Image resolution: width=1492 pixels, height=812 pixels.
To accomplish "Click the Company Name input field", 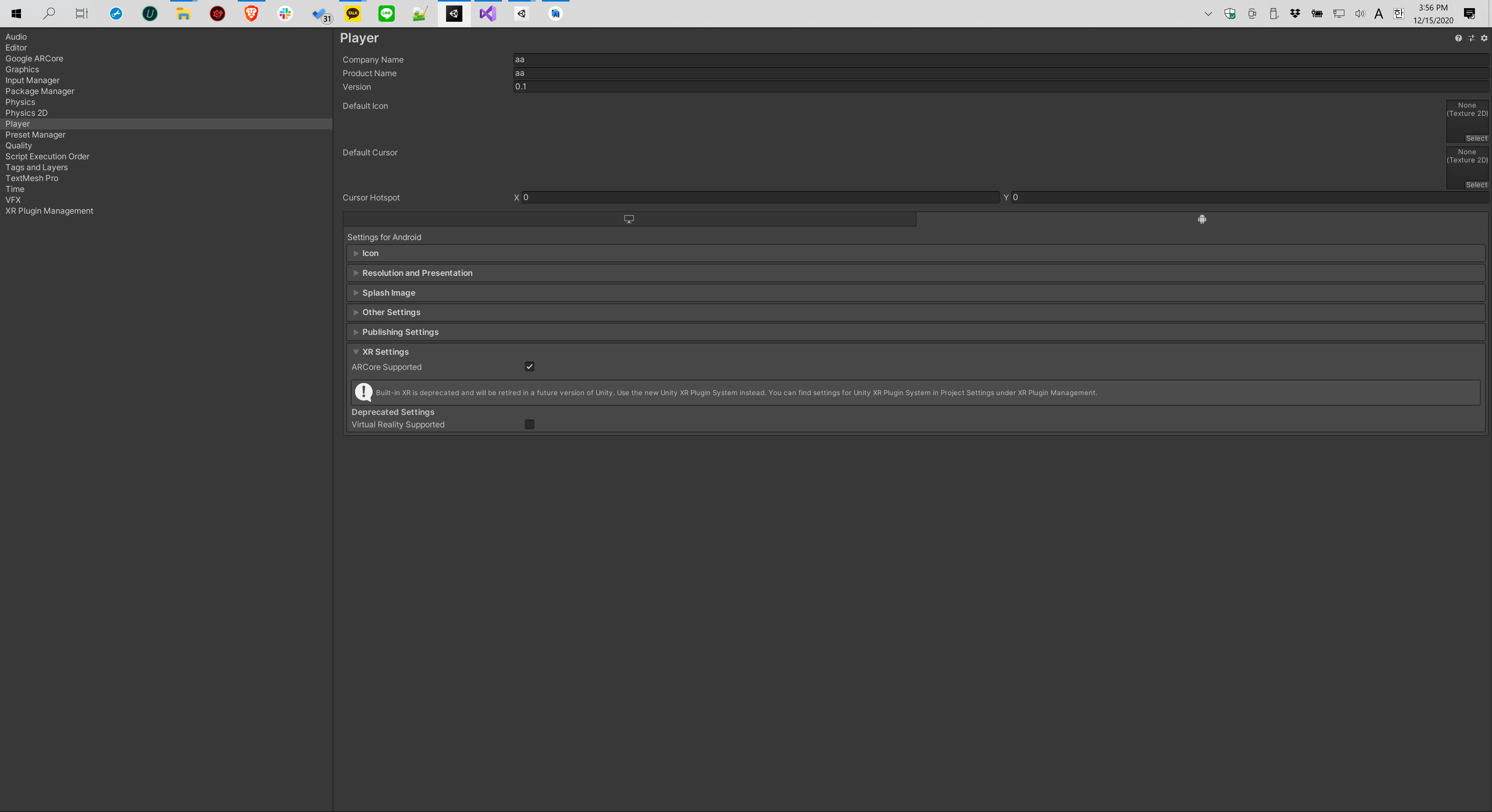I will [x=1000, y=60].
